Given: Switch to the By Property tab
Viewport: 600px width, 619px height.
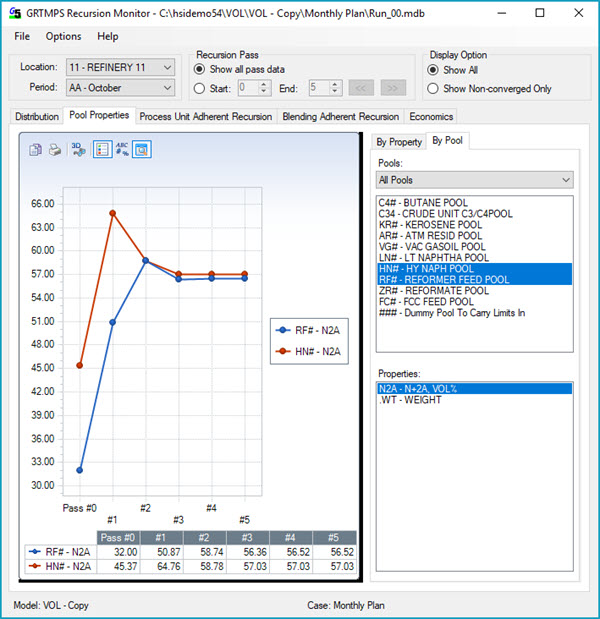Looking at the screenshot, I should (399, 142).
